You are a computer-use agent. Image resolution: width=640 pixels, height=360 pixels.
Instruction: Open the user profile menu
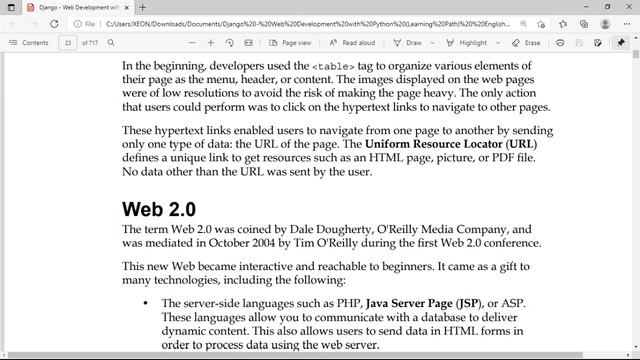click(605, 24)
